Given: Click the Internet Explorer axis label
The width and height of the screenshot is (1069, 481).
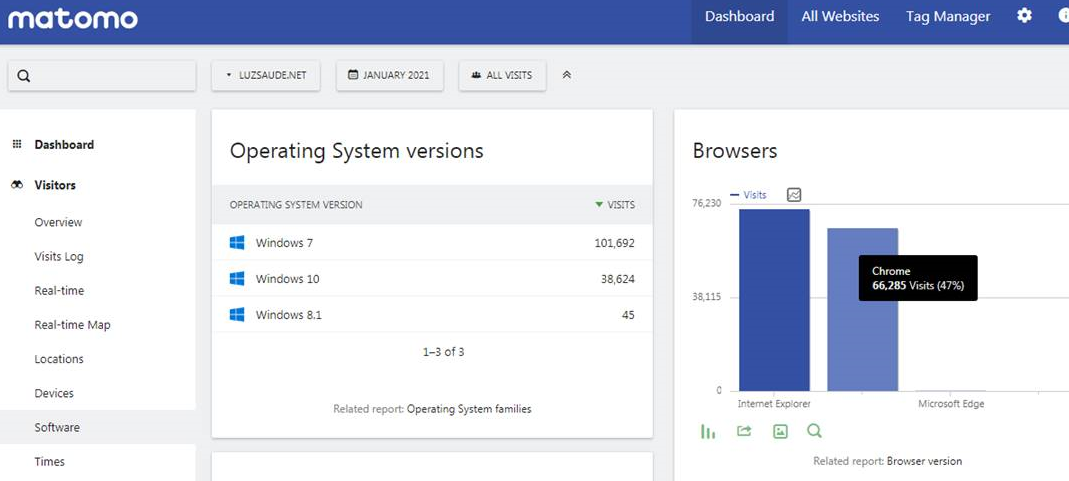Looking at the screenshot, I should [774, 404].
